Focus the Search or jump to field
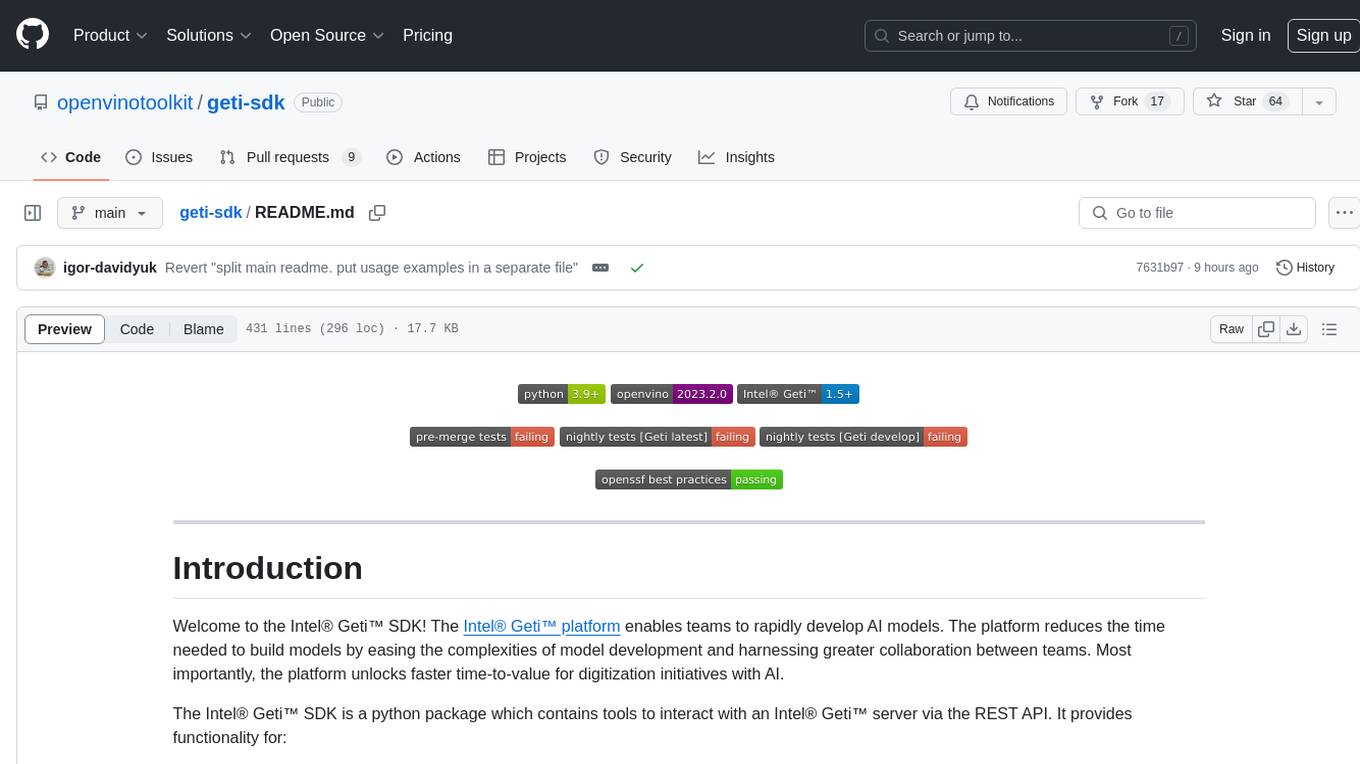The image size is (1360, 764). click(1031, 35)
